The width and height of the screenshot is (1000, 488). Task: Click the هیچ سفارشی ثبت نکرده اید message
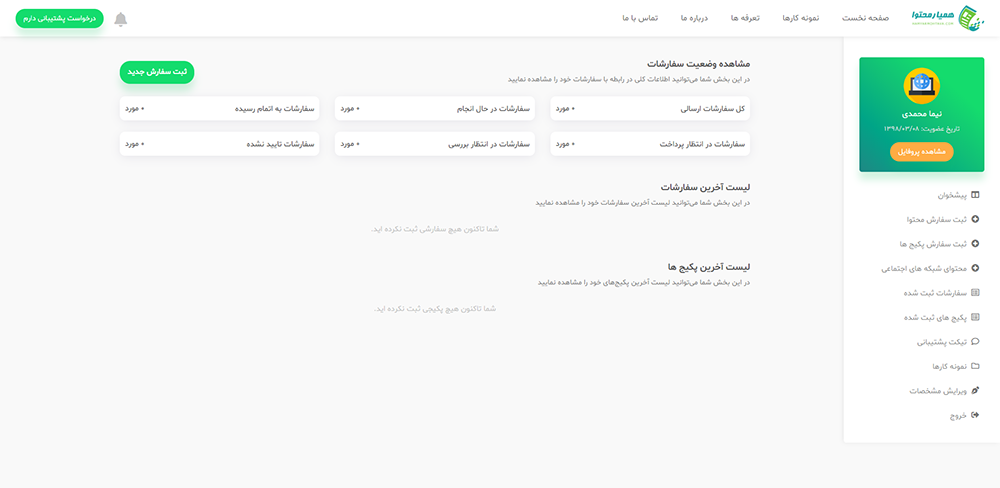(x=434, y=229)
